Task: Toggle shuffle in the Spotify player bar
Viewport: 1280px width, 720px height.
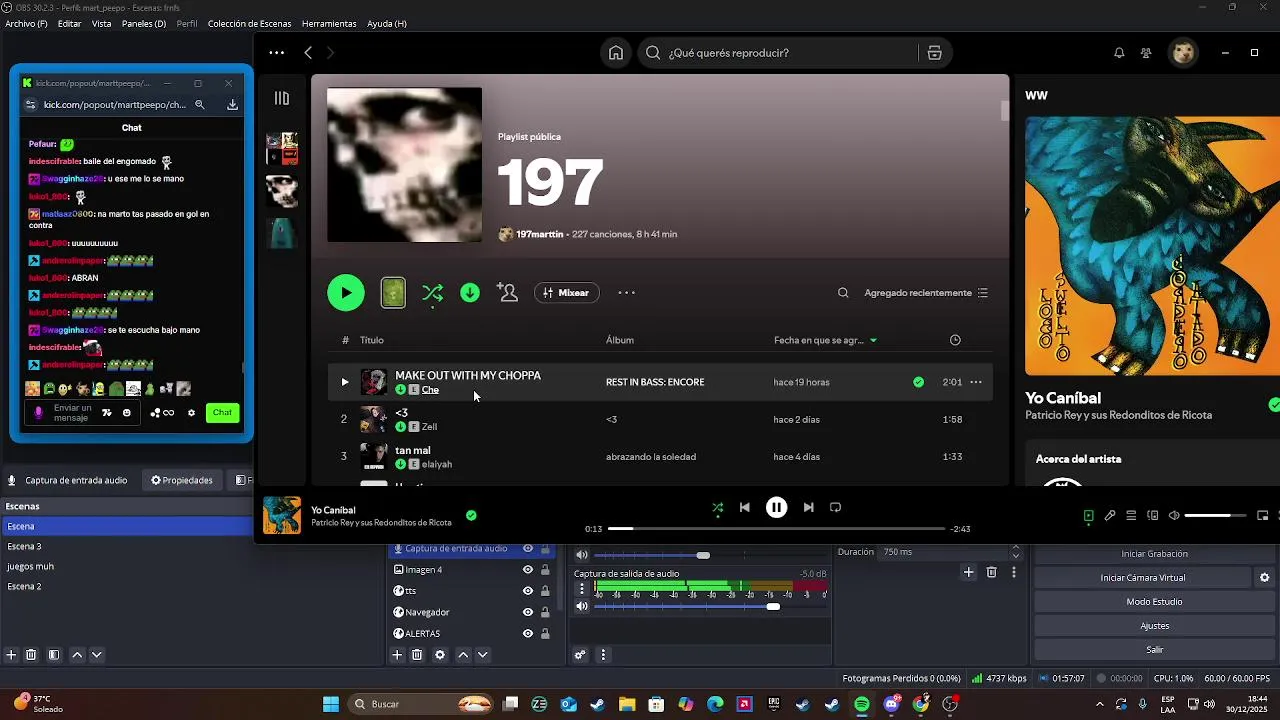Action: click(717, 507)
